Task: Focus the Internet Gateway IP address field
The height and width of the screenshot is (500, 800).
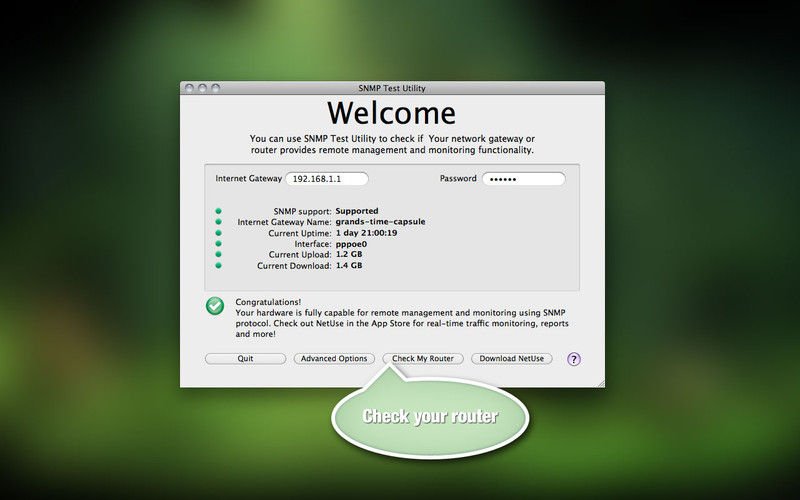Action: [327, 179]
